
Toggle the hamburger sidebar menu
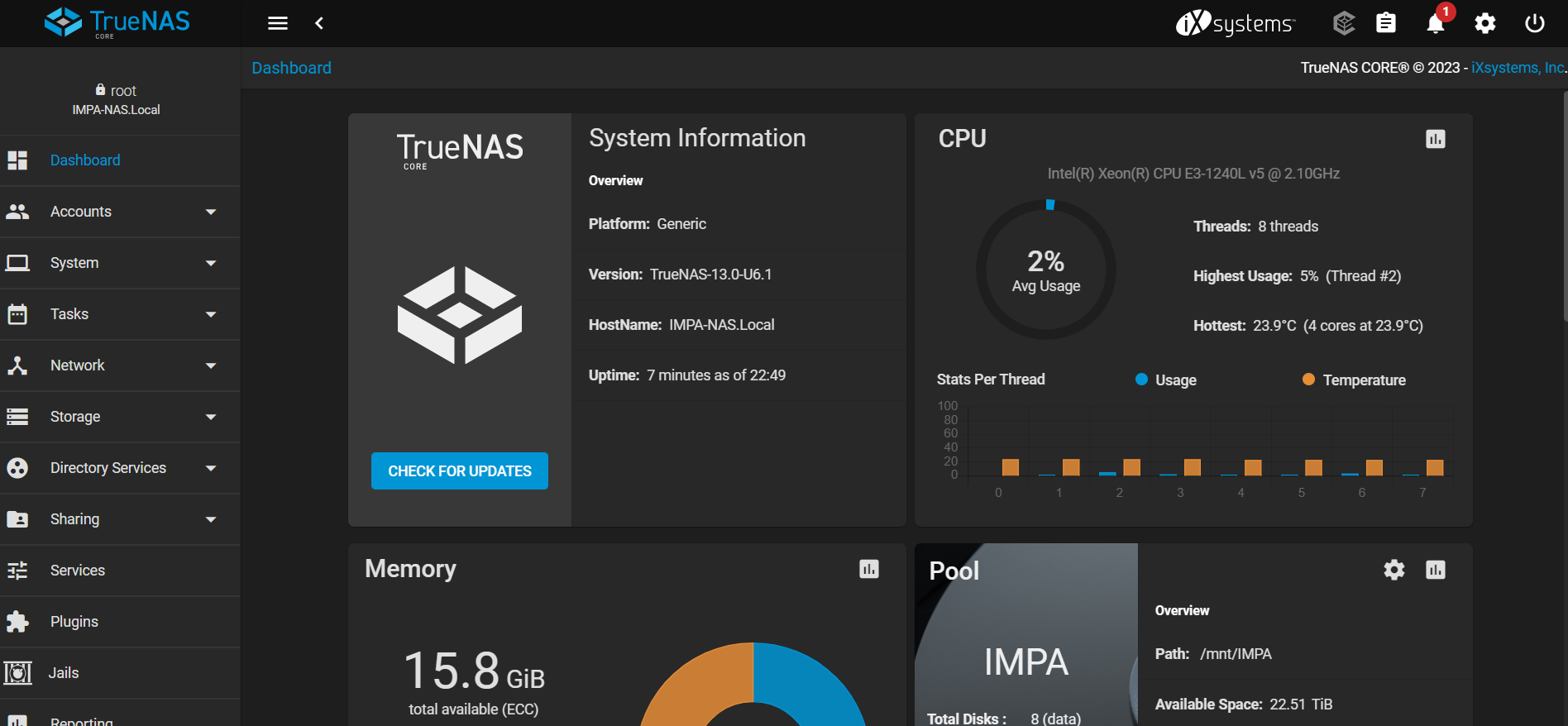tap(278, 23)
